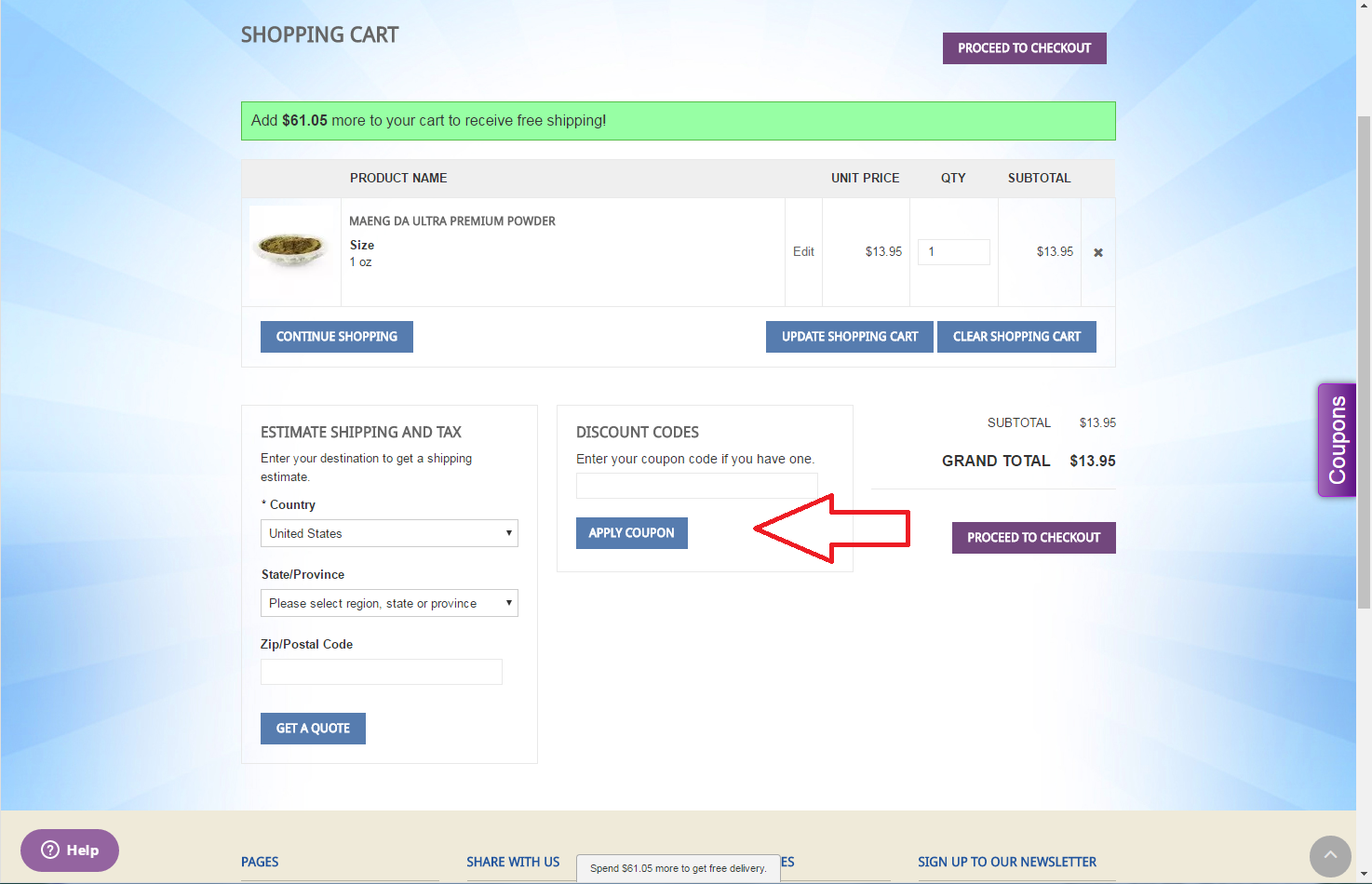
Task: Remove Maeng Da item with X icon
Action: [x=1098, y=252]
